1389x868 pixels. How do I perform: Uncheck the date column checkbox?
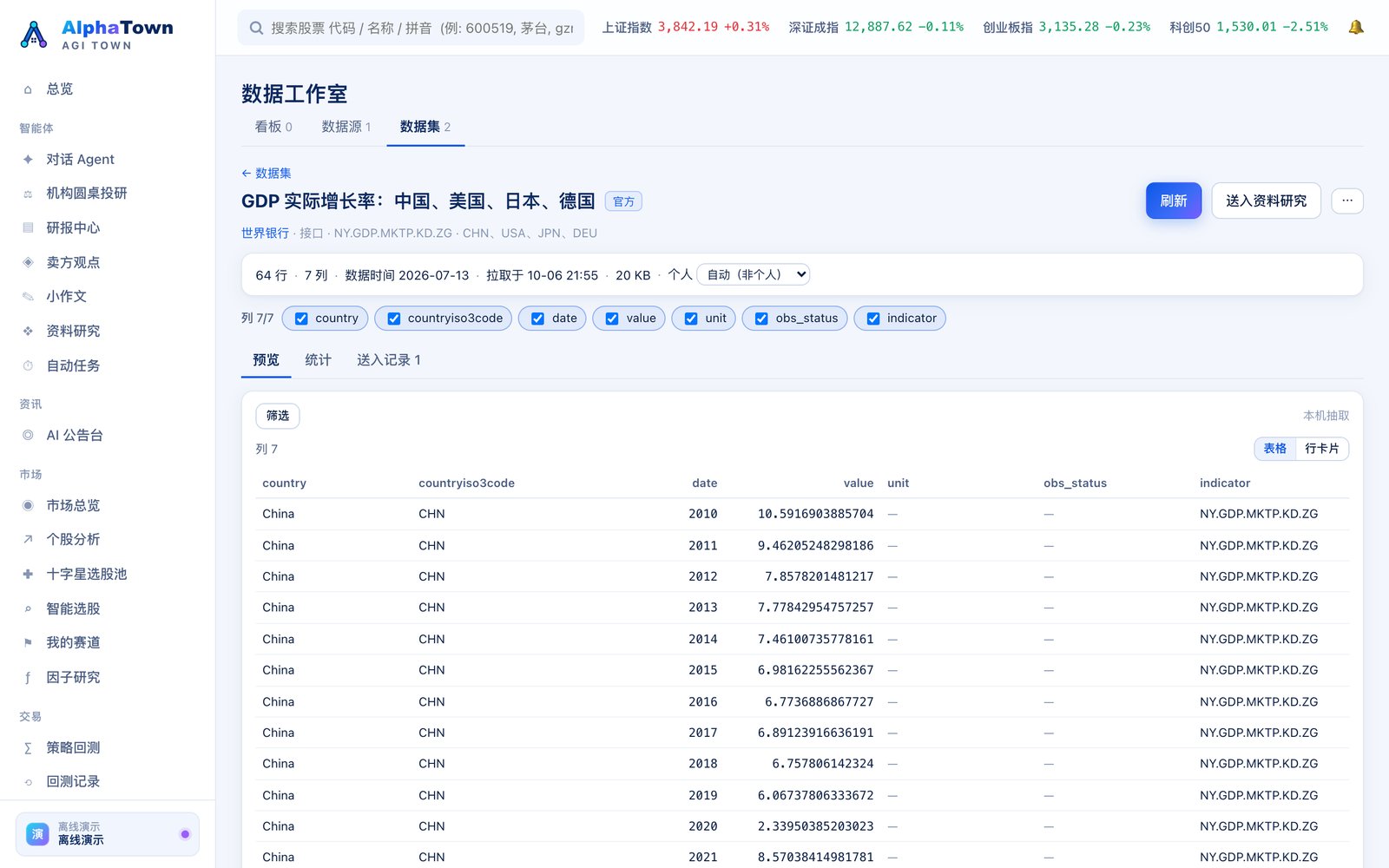[x=538, y=319]
